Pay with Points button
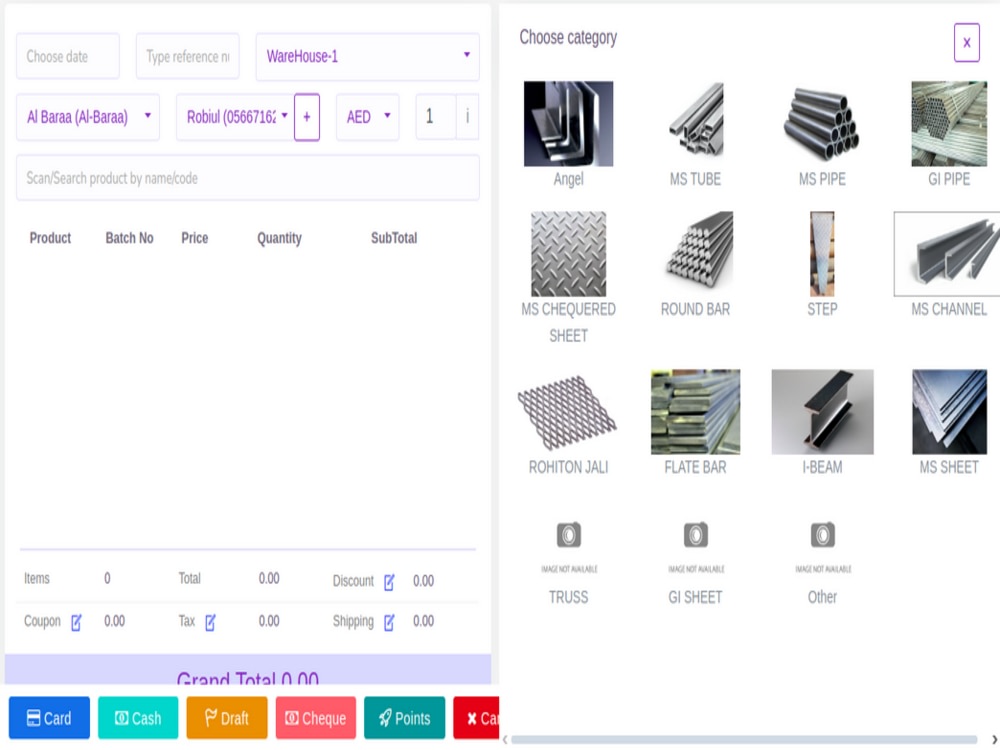Viewport: 1000px width, 750px height. (404, 718)
